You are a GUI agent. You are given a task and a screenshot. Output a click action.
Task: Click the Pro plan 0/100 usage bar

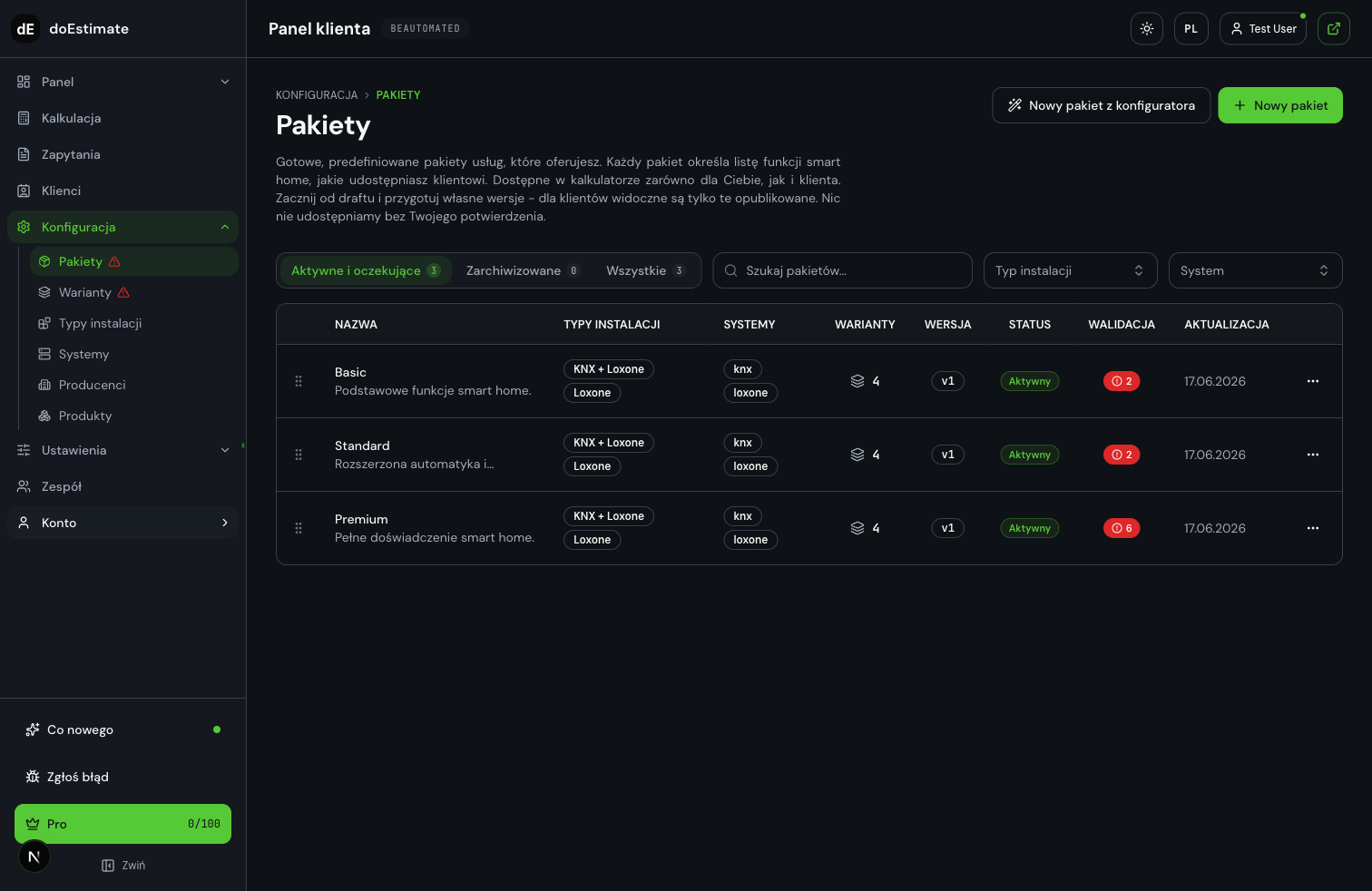tap(122, 824)
